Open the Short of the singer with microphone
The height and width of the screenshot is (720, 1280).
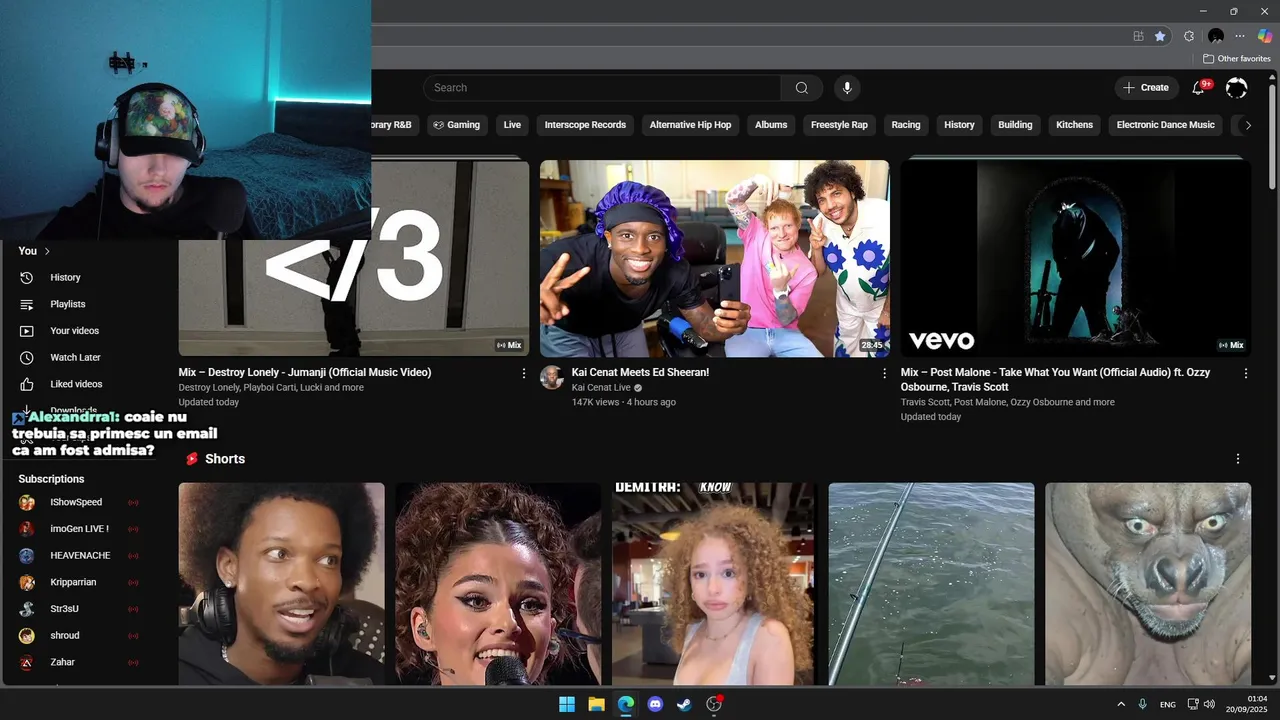498,584
